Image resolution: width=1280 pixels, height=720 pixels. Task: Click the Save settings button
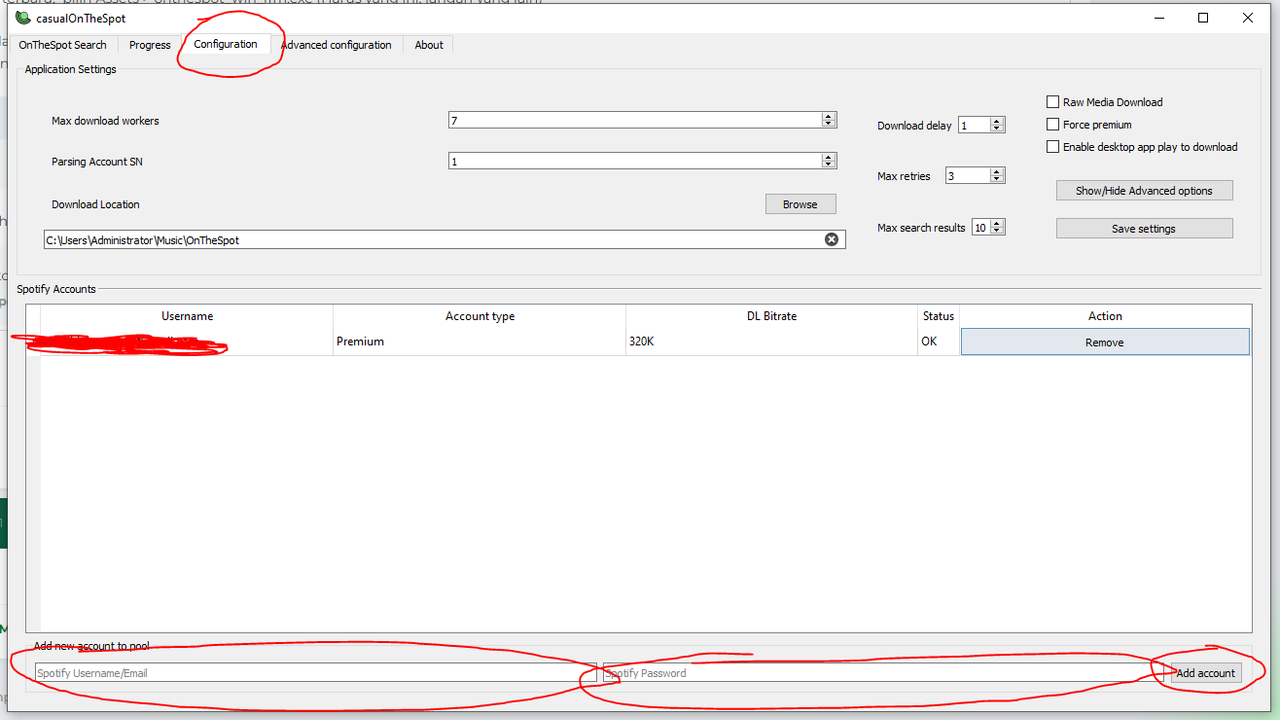1144,229
